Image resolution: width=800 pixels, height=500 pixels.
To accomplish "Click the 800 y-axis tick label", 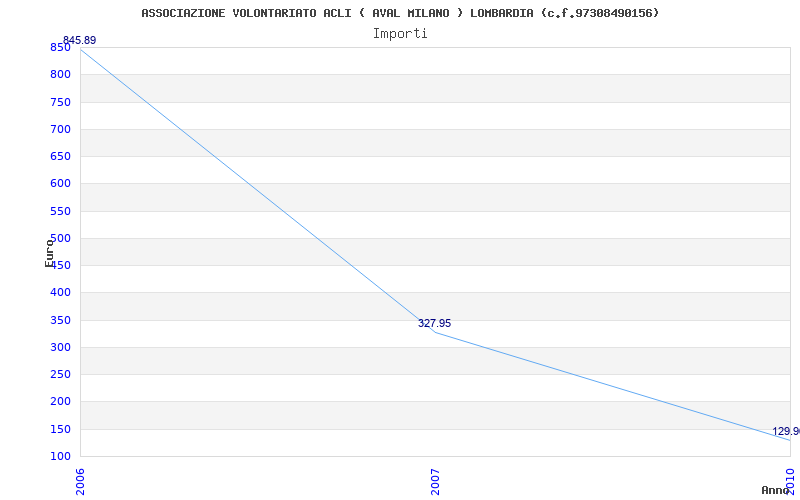I will click(x=60, y=74).
